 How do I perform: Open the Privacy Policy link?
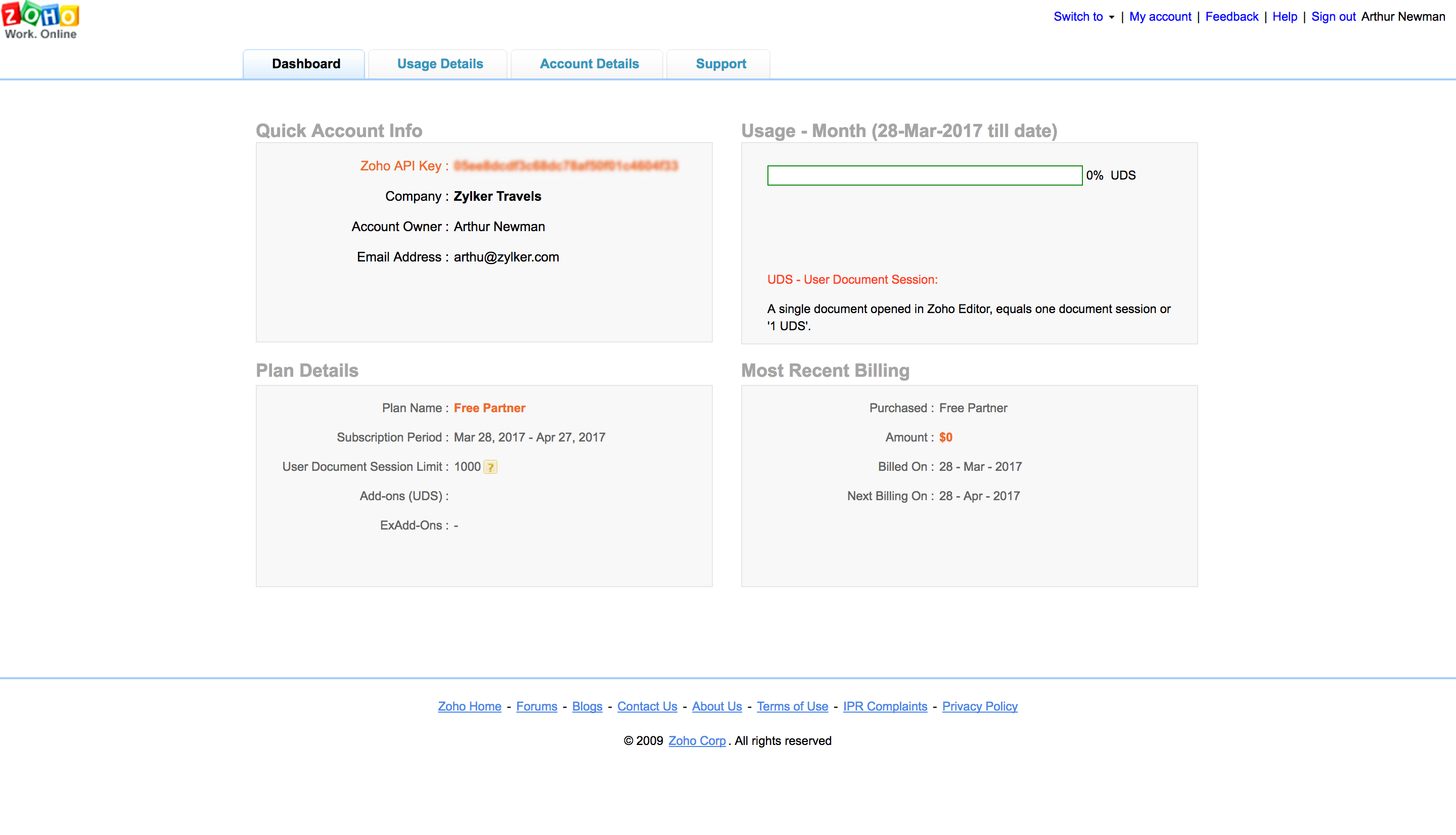click(979, 707)
